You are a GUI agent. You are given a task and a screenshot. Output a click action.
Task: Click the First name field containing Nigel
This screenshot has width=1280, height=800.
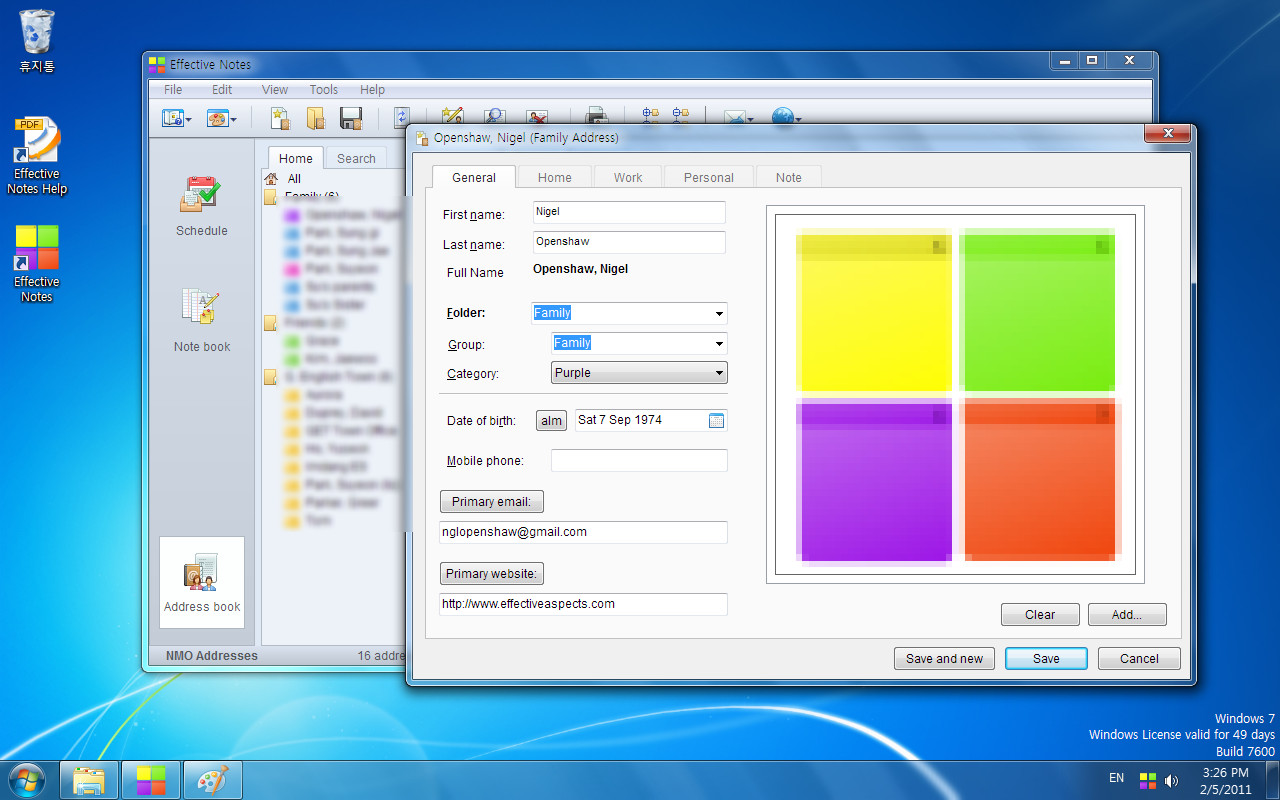coord(629,212)
